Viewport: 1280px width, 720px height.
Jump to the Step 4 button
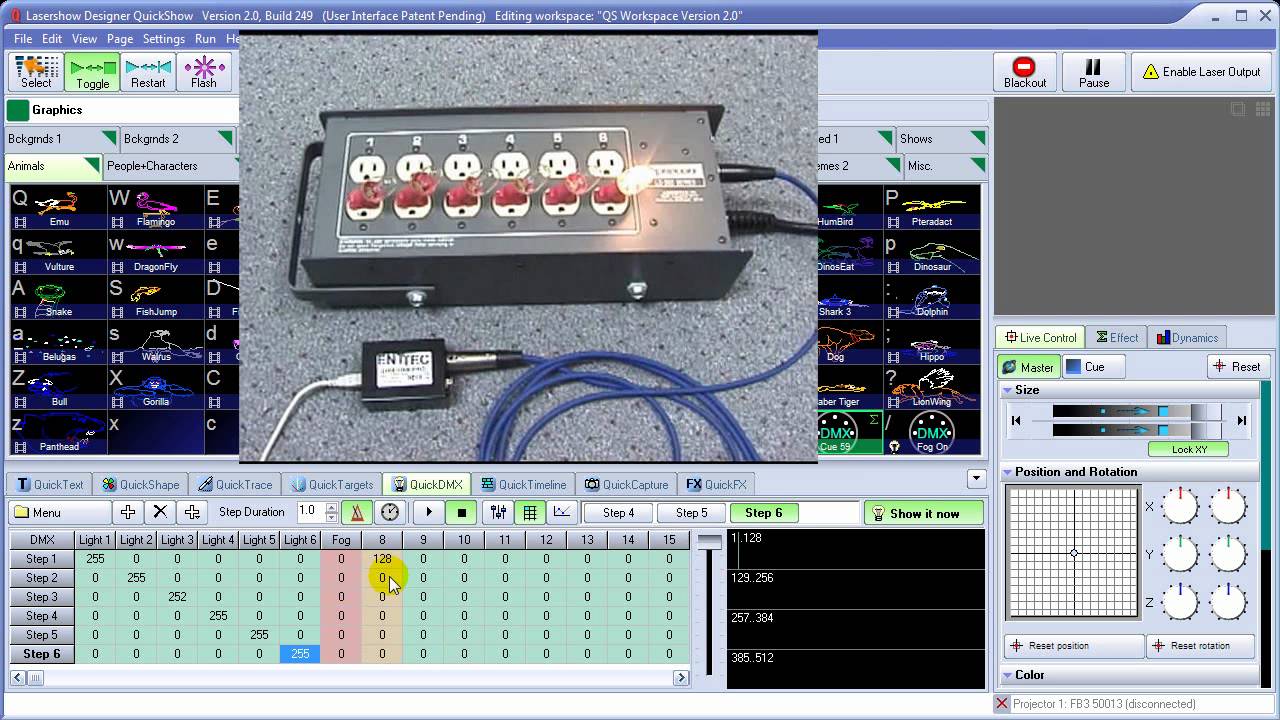[x=618, y=513]
